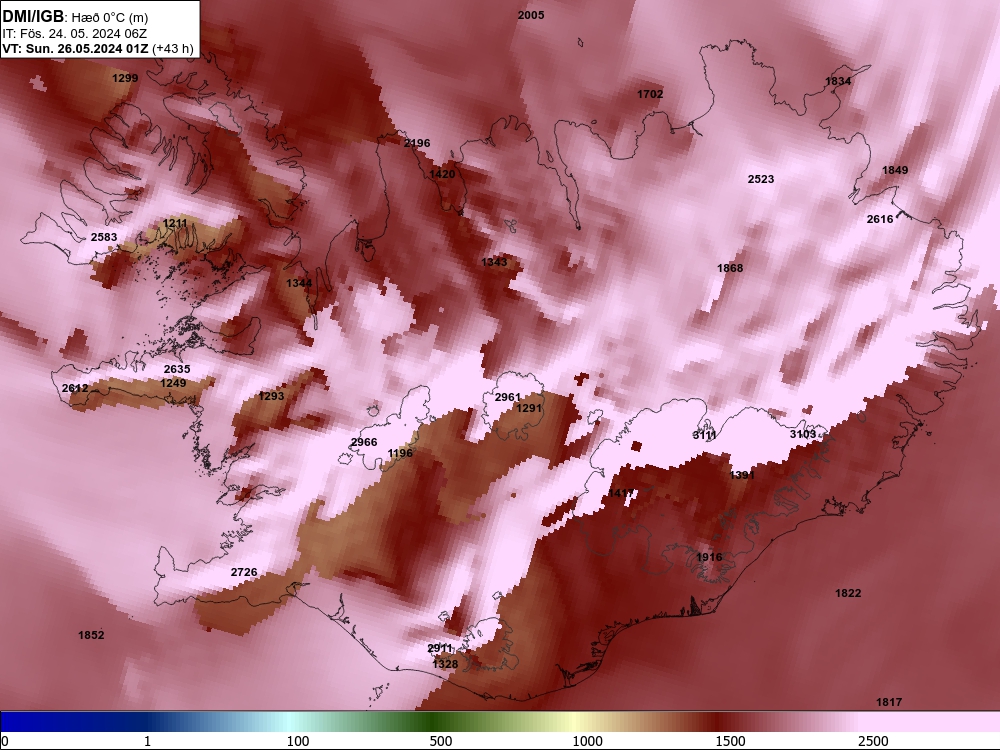This screenshot has height=750, width=1000.
Task: Click the 1849 height label
Action: pyautogui.click(x=895, y=170)
